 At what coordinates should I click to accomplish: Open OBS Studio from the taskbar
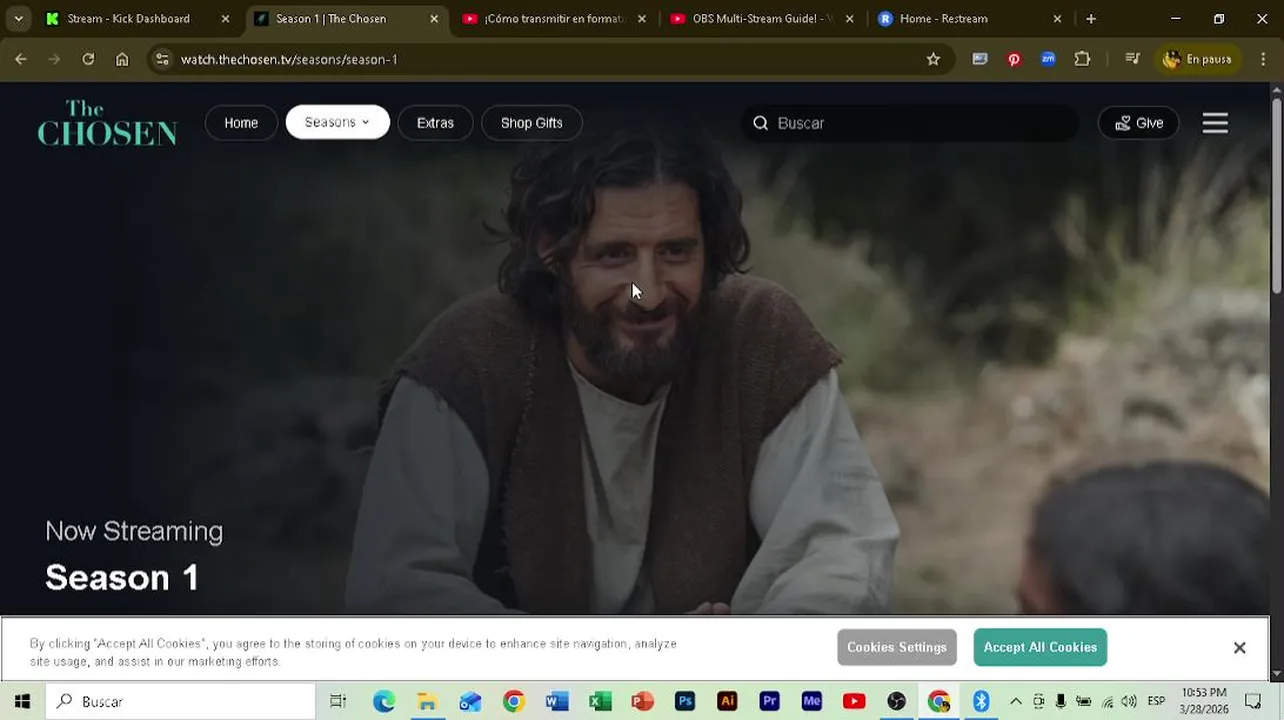896,701
